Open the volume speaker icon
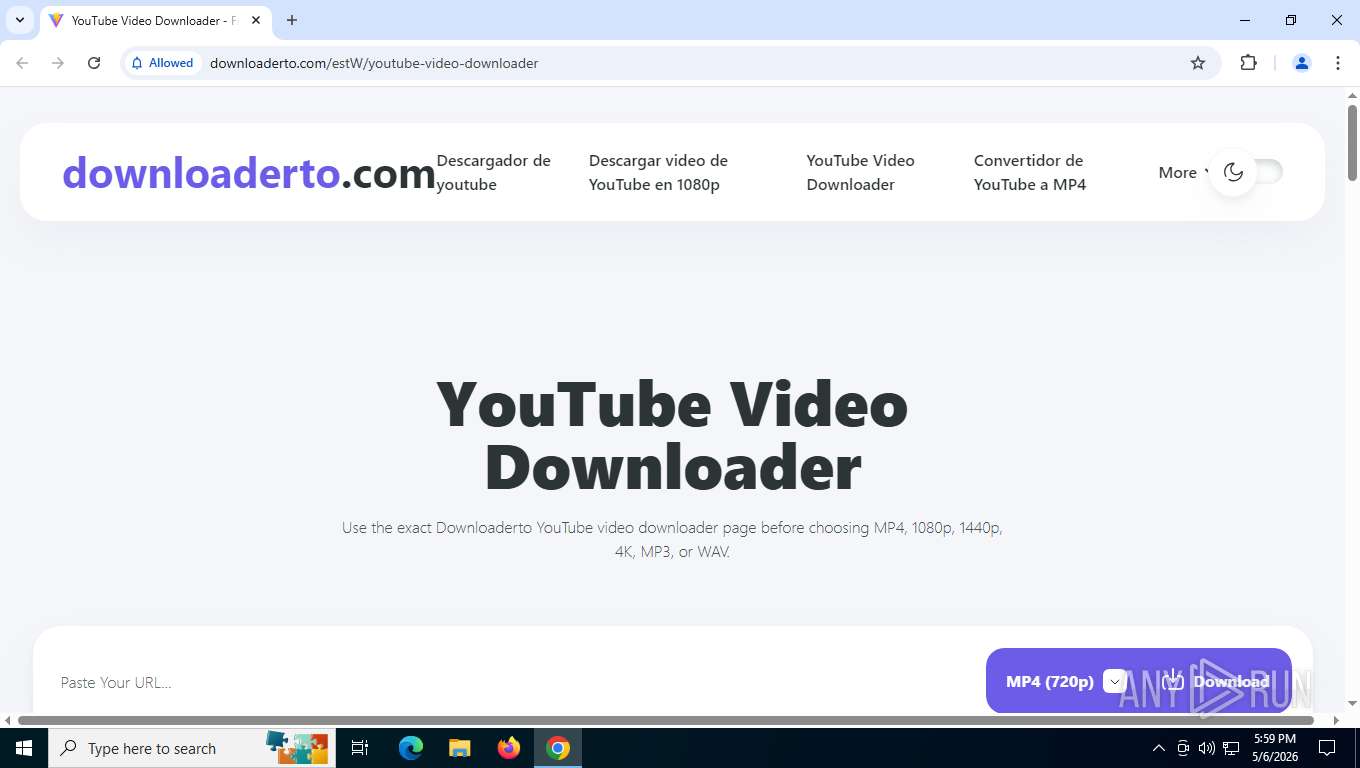This screenshot has width=1360, height=768. (1207, 748)
